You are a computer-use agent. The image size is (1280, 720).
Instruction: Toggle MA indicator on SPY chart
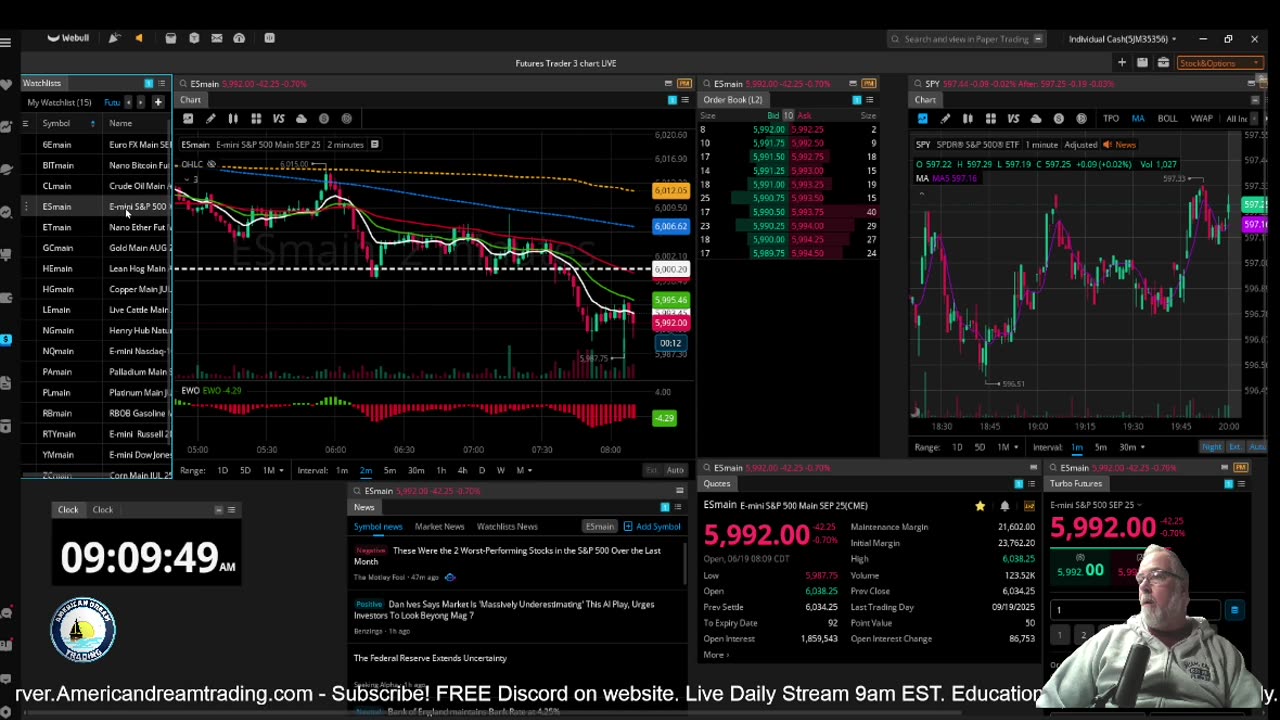[1138, 119]
